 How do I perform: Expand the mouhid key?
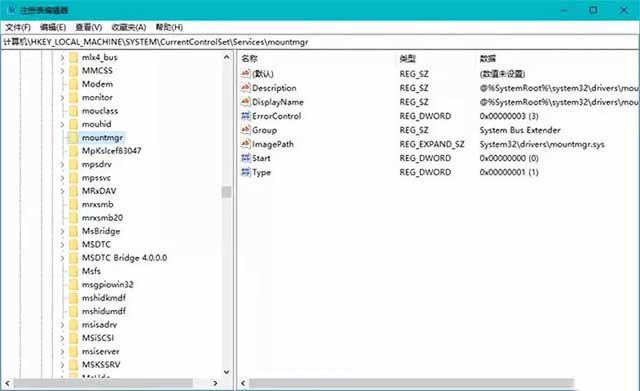tap(62, 124)
